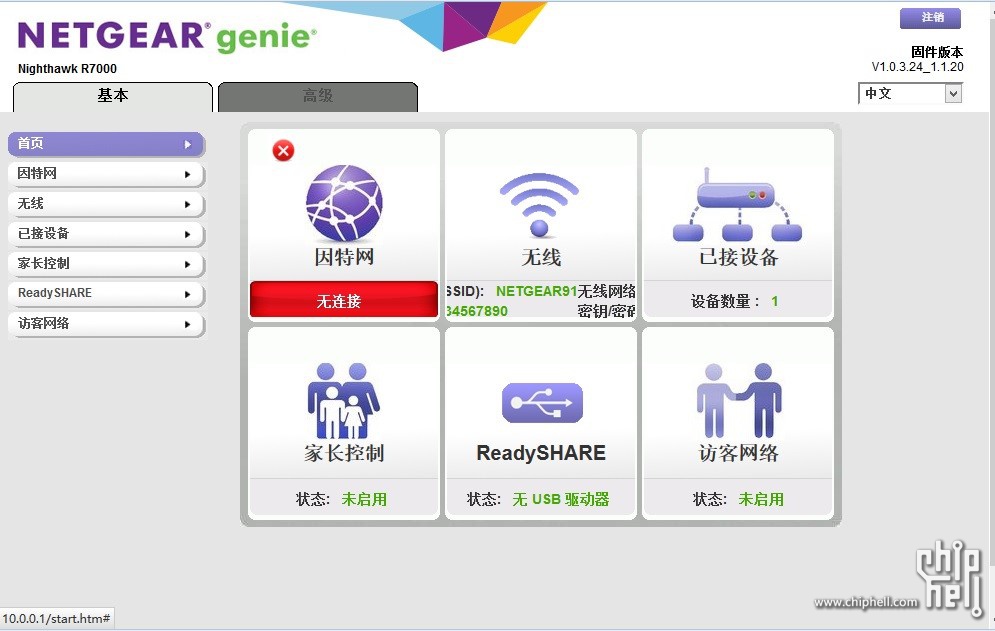The image size is (995, 631).
Task: Select 访客网络 in the sidebar menu
Action: click(106, 324)
